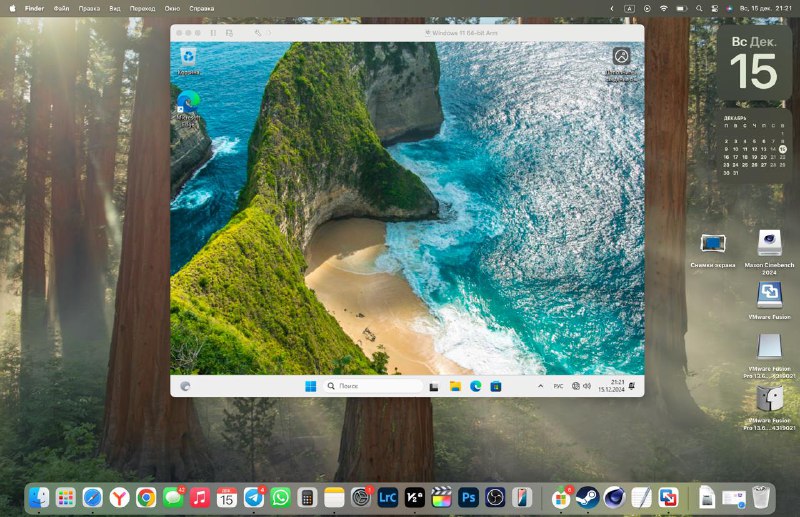Open the Recycle Bin on Windows desktop

(188, 61)
